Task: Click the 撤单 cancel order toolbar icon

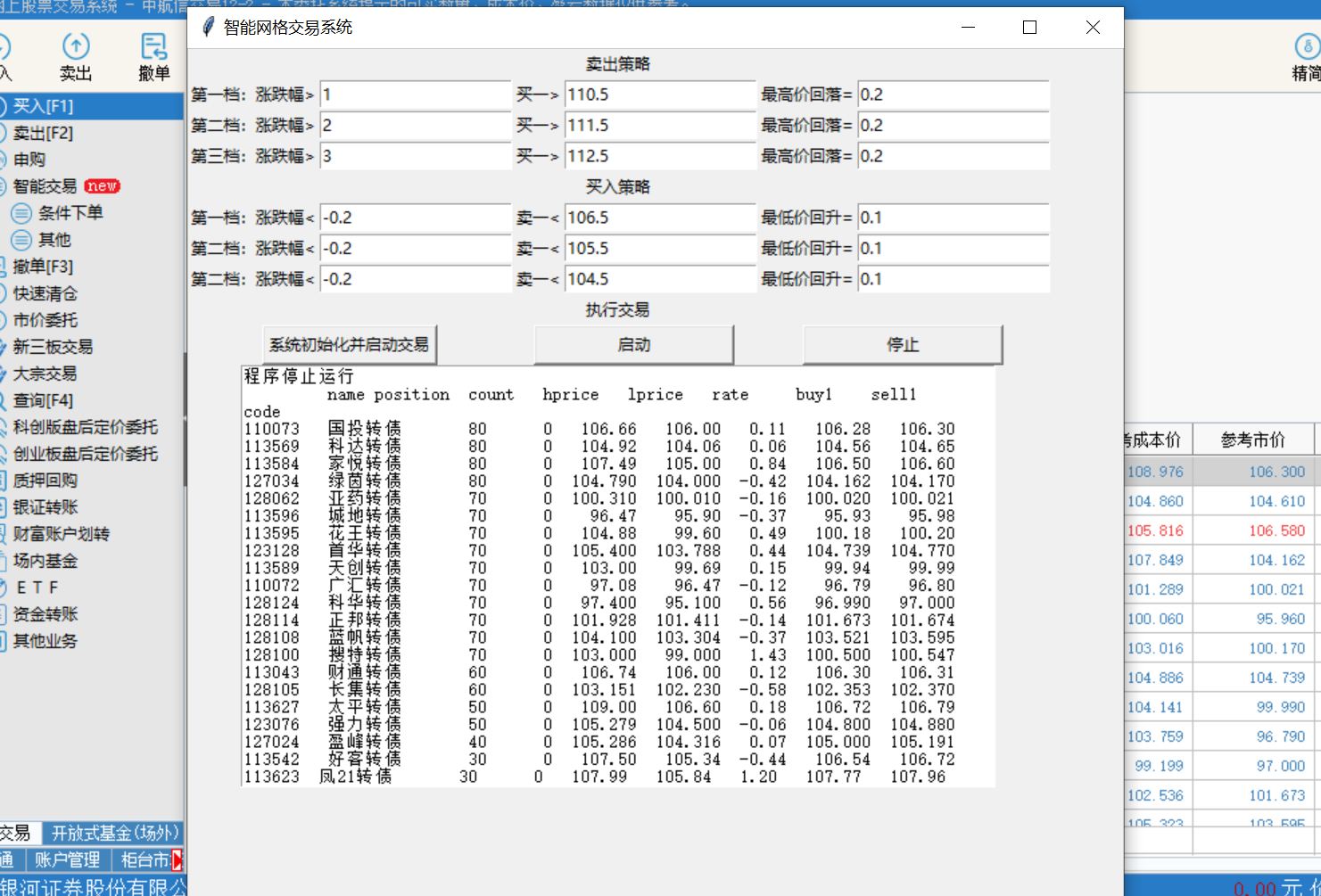Action: pos(153,46)
